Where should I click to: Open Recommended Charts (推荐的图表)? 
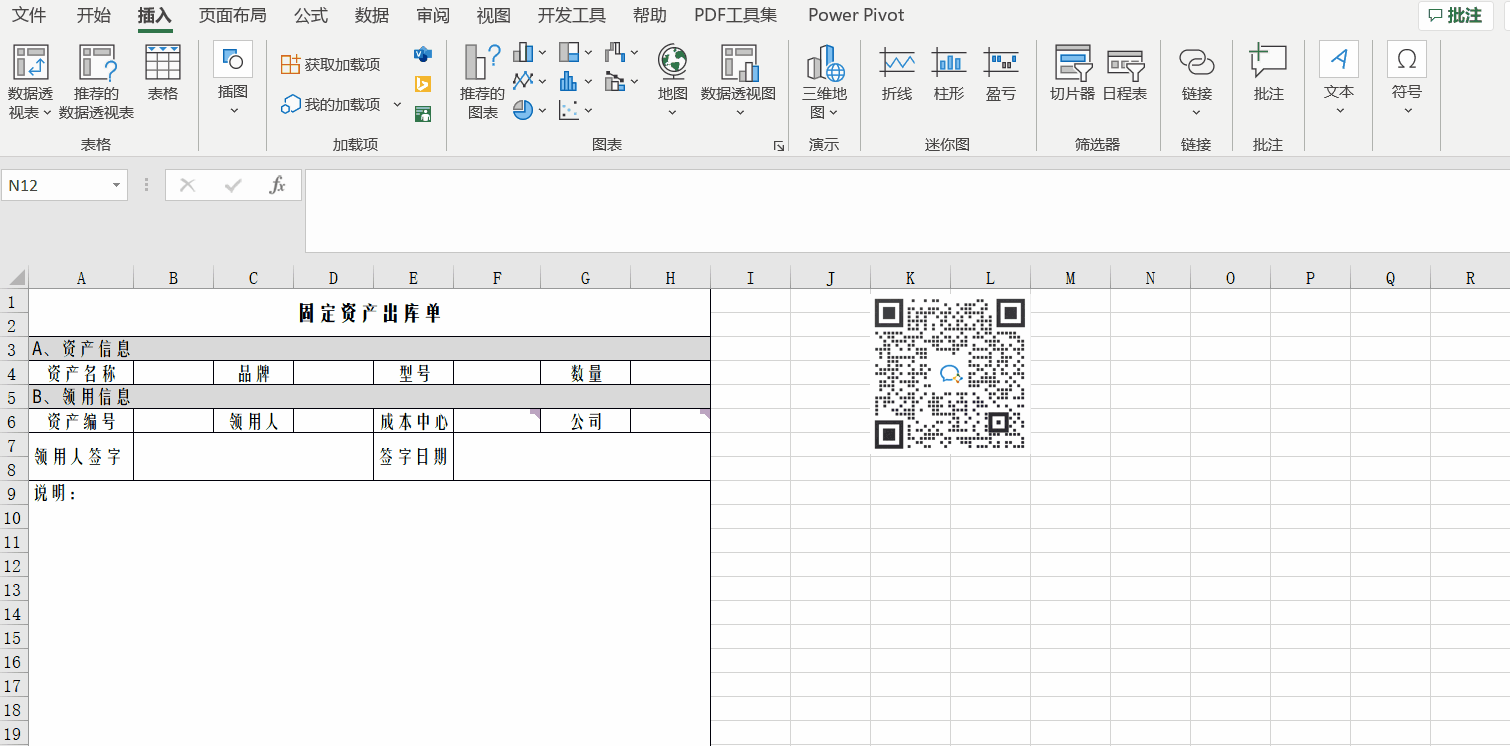tap(482, 83)
